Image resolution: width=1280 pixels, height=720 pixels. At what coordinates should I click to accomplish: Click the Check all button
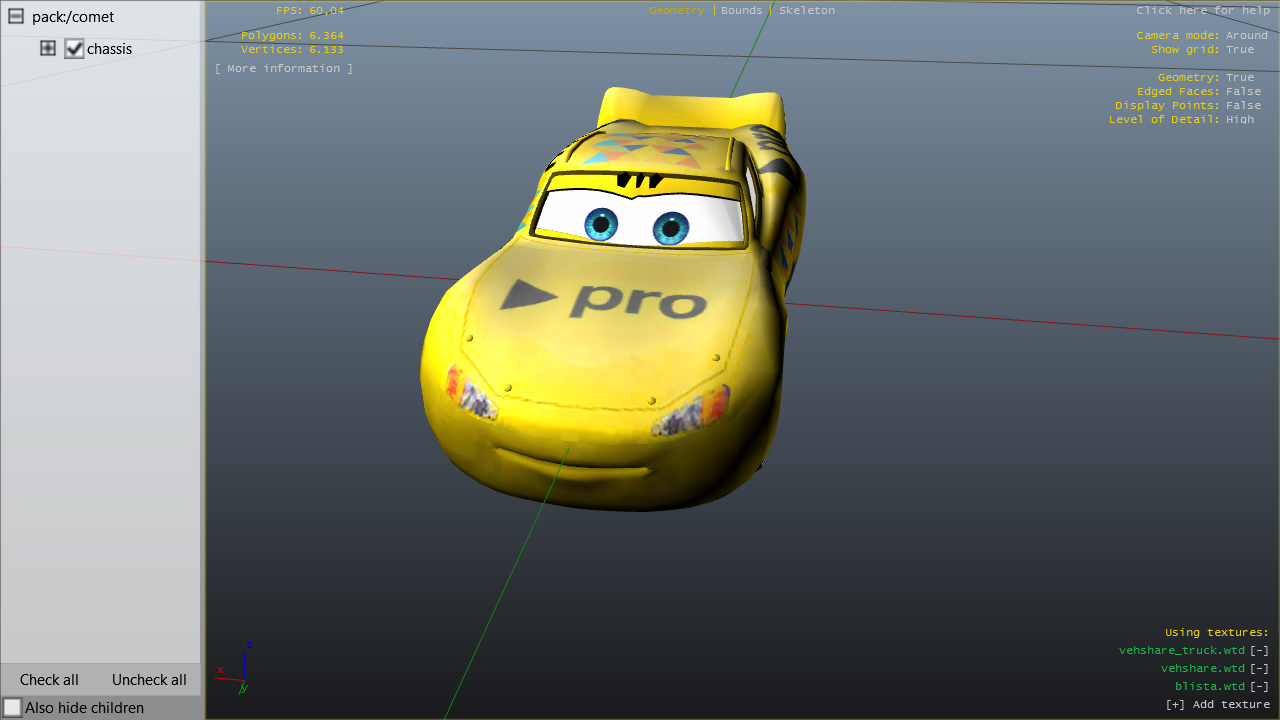click(x=49, y=679)
